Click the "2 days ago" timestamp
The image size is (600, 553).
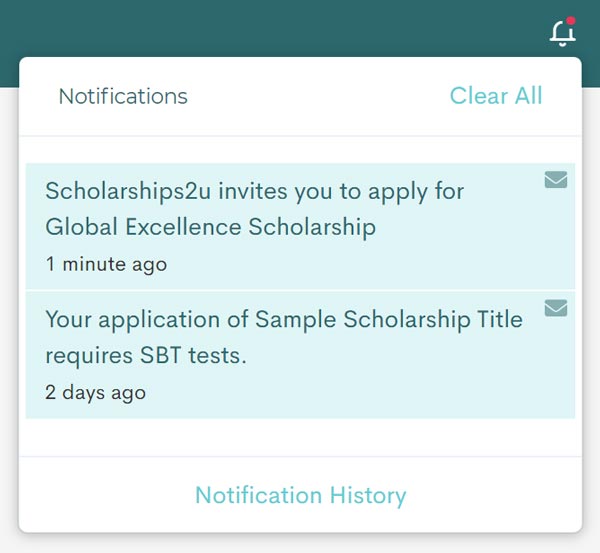95,393
